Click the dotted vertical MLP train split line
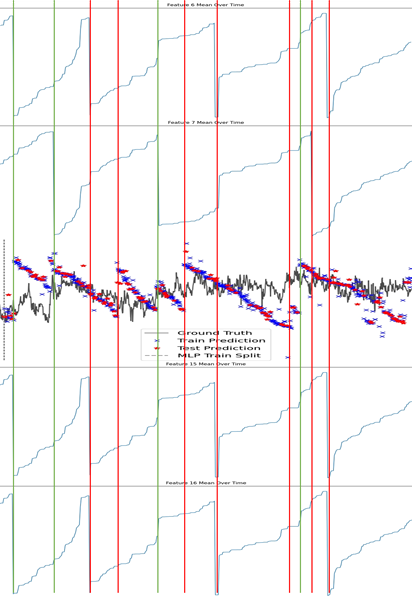 click(x=4, y=299)
